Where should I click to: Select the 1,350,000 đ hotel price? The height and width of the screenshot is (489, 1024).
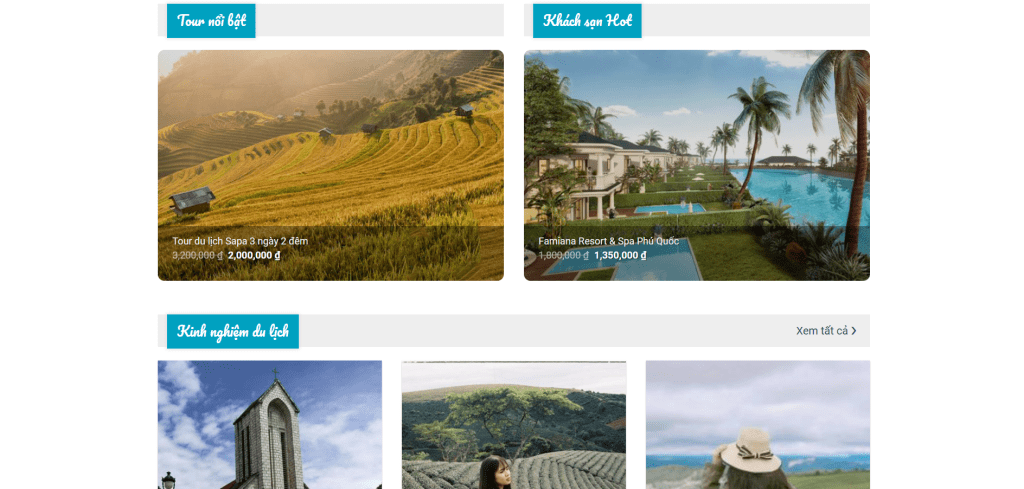coord(620,255)
